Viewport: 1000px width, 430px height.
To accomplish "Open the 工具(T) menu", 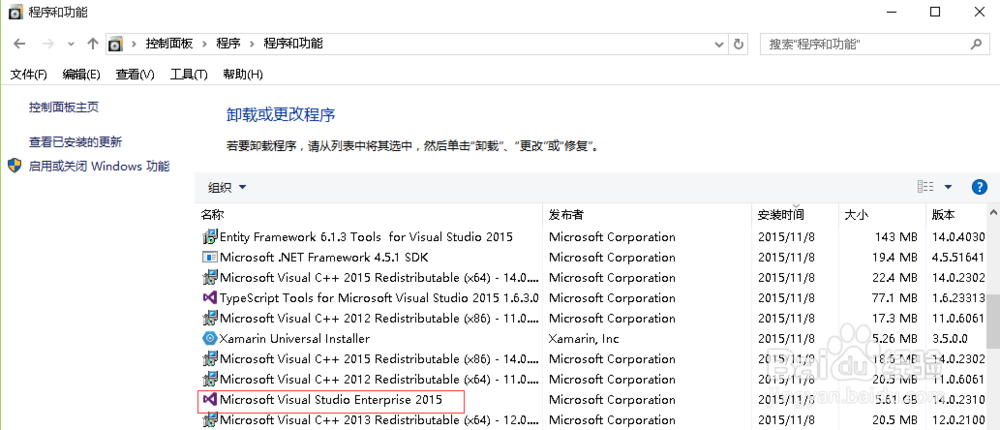I will point(189,75).
